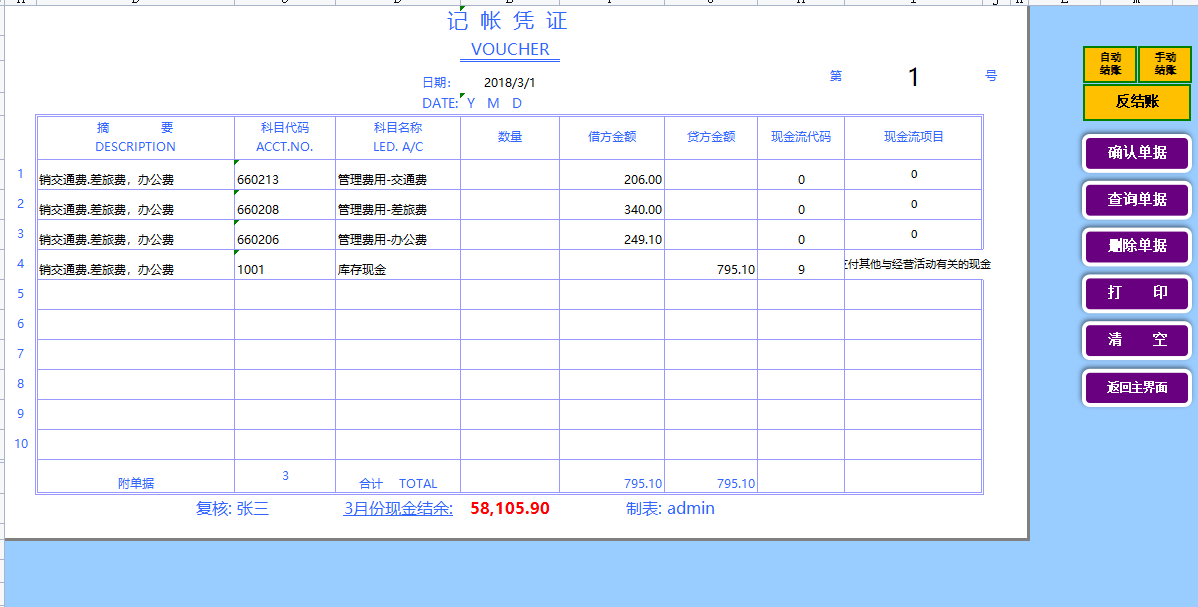
Task: Print the voucher with 打印 button
Action: tap(1137, 293)
